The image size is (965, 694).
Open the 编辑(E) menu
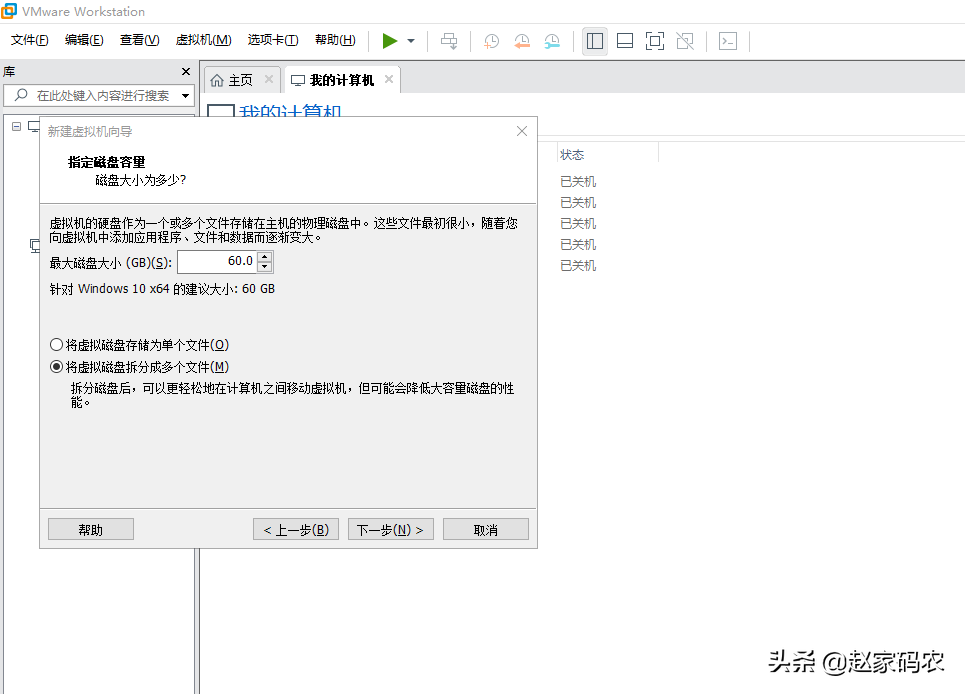point(84,40)
